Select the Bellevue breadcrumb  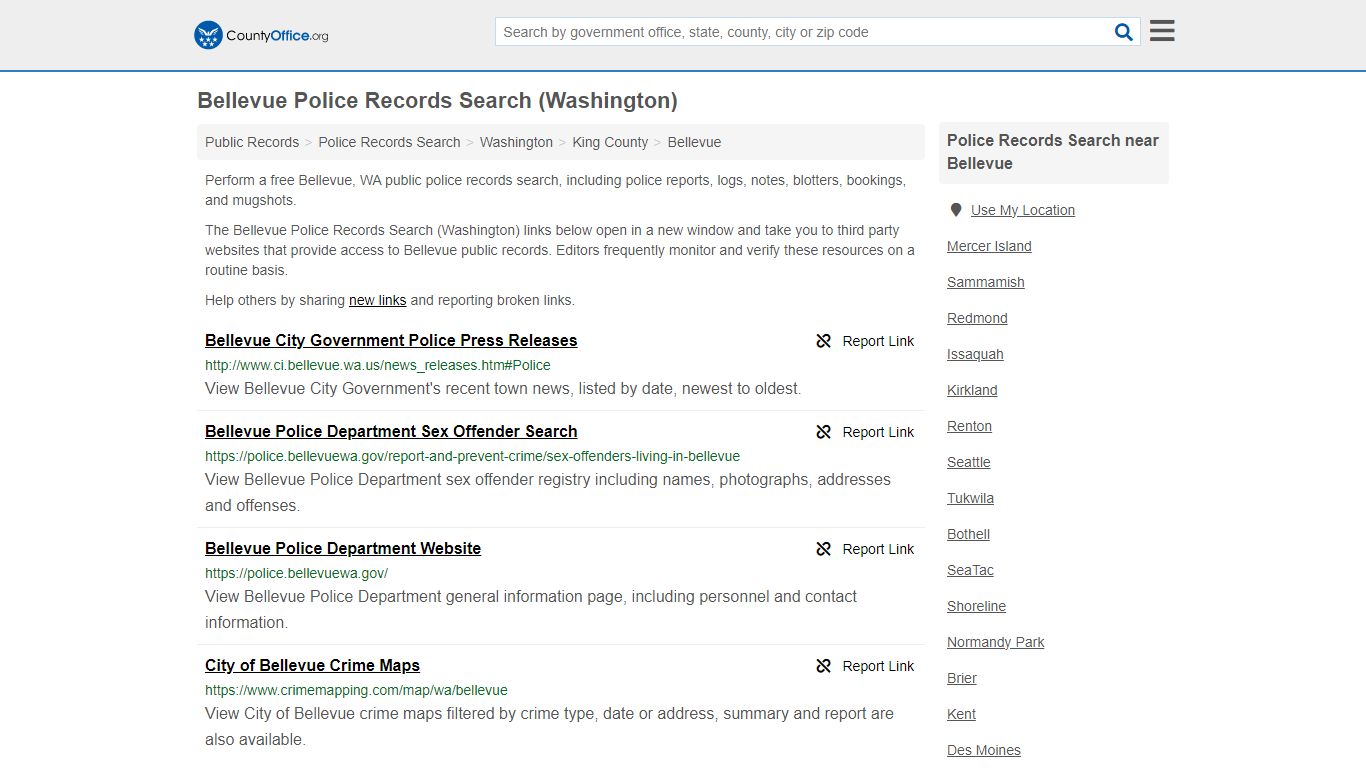pos(694,142)
